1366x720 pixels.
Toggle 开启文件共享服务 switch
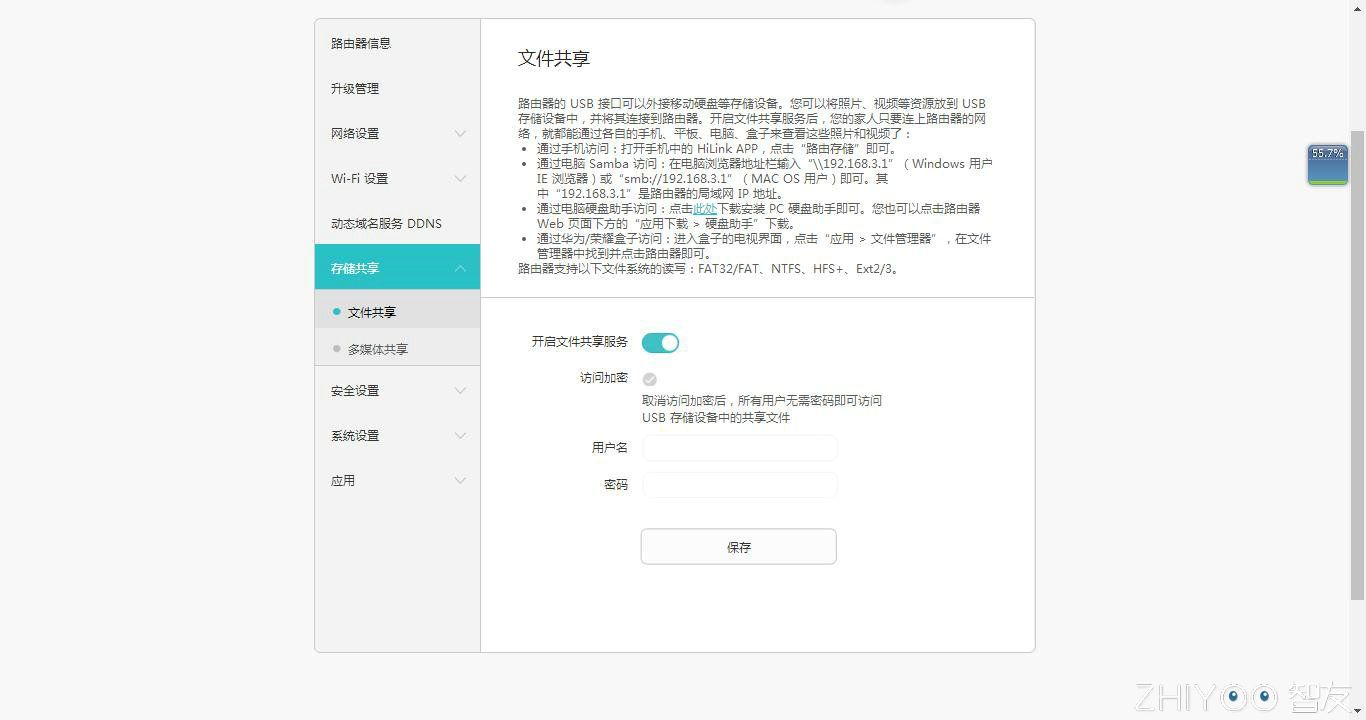660,343
